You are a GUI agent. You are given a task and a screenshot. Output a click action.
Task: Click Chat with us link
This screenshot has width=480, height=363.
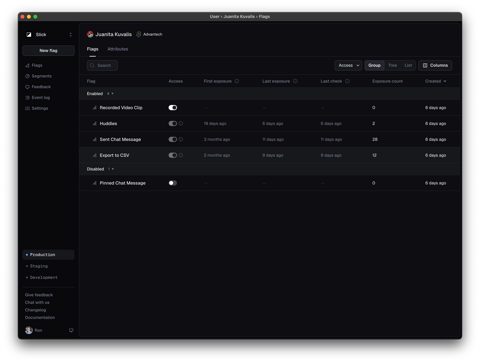(37, 303)
